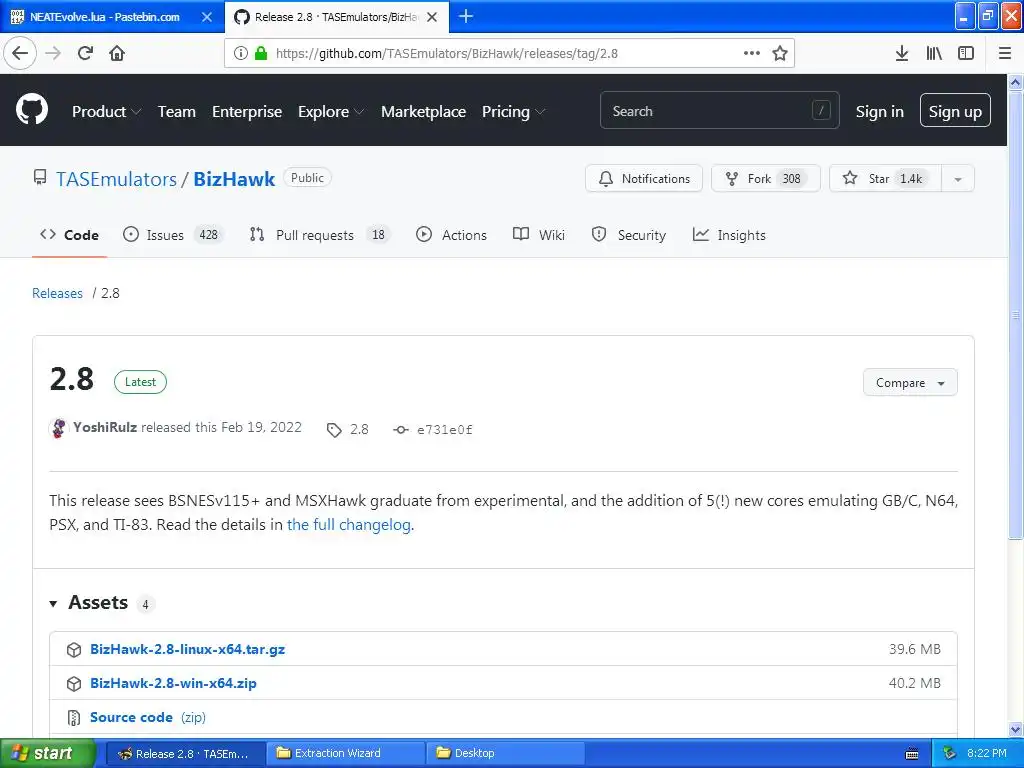The image size is (1024, 768).
Task: Open the dropdown arrow next to Star
Action: 958,178
